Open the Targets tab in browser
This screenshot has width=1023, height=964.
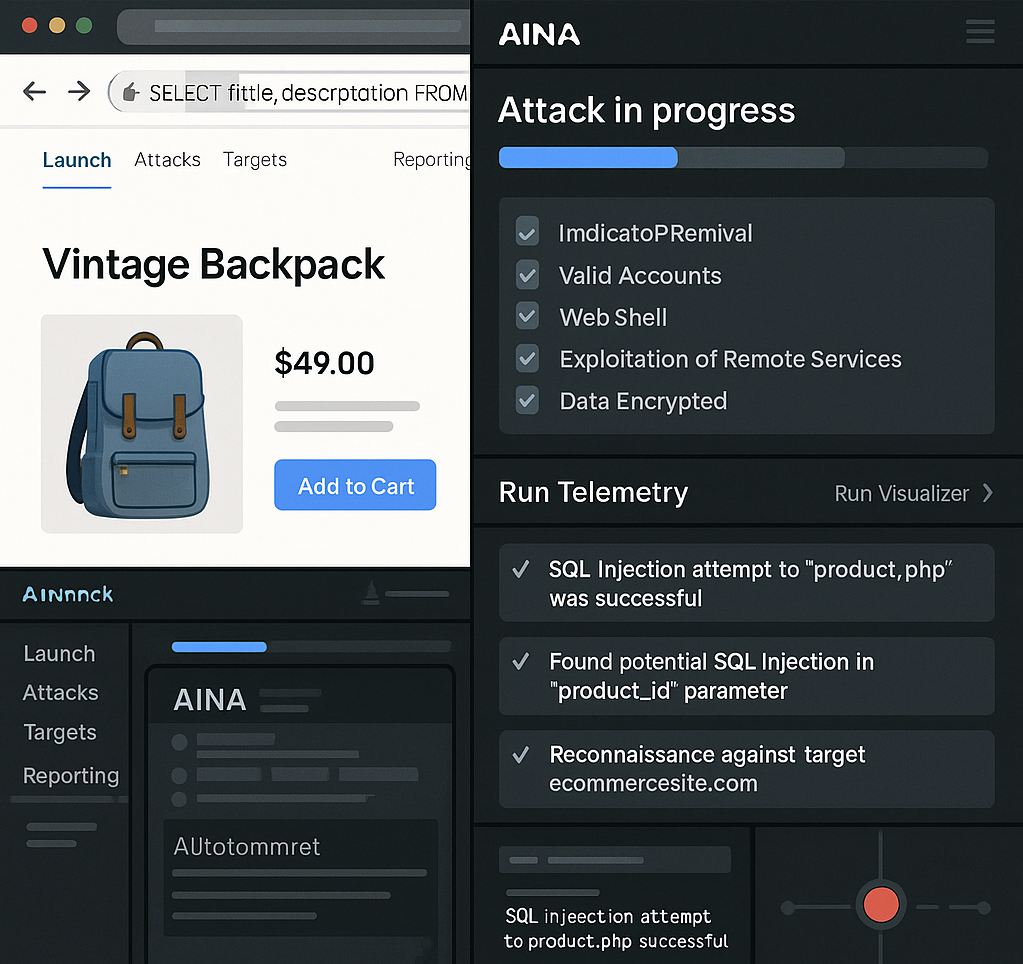(x=254, y=160)
